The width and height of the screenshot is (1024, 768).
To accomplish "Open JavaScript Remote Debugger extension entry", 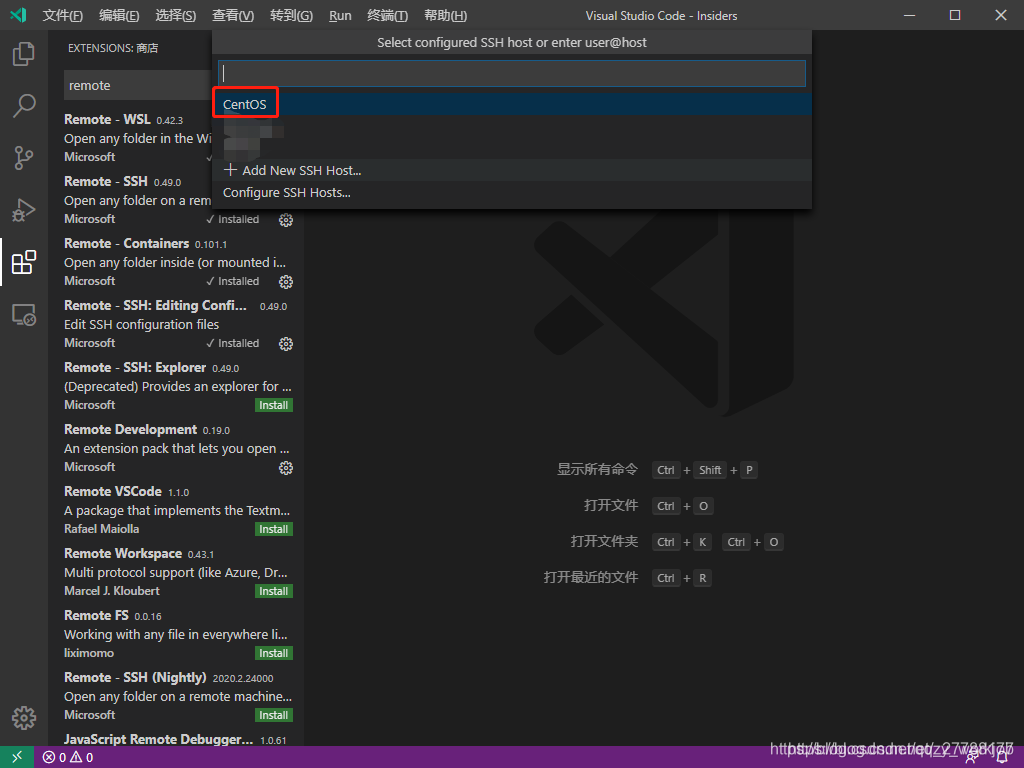I will pos(176,738).
